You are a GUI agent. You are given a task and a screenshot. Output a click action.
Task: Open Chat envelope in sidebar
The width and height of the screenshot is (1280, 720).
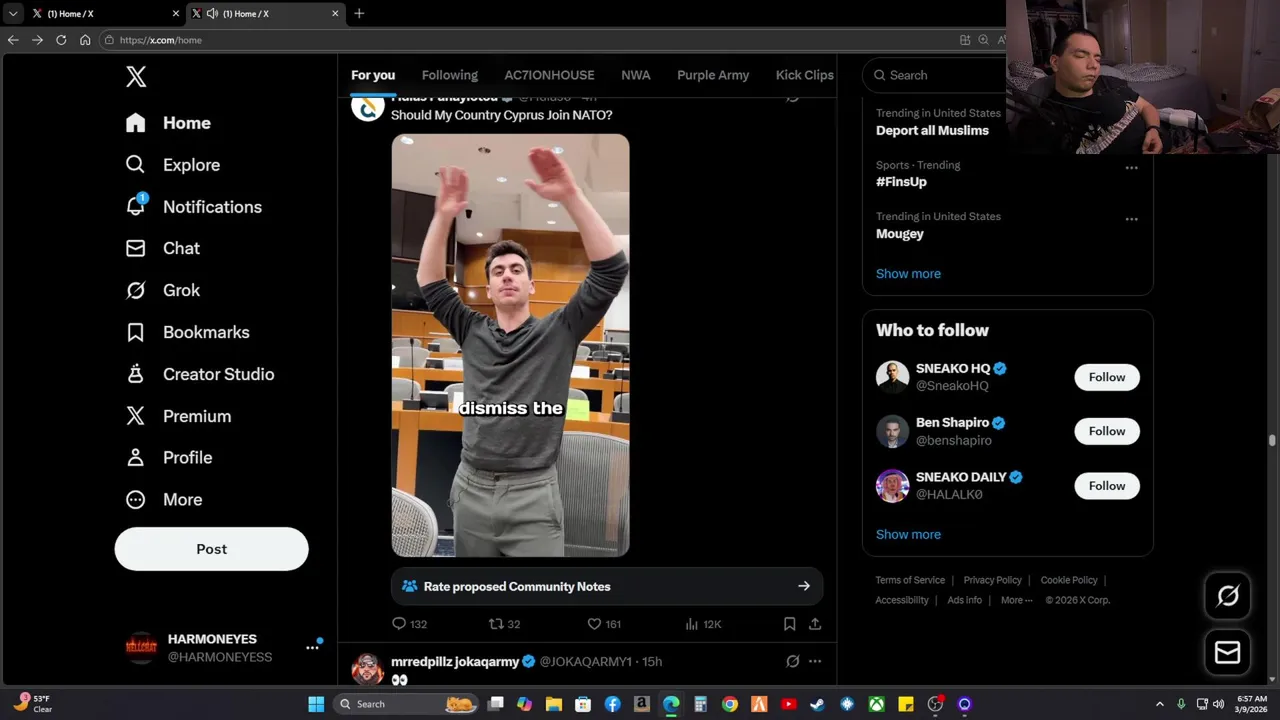coord(162,248)
